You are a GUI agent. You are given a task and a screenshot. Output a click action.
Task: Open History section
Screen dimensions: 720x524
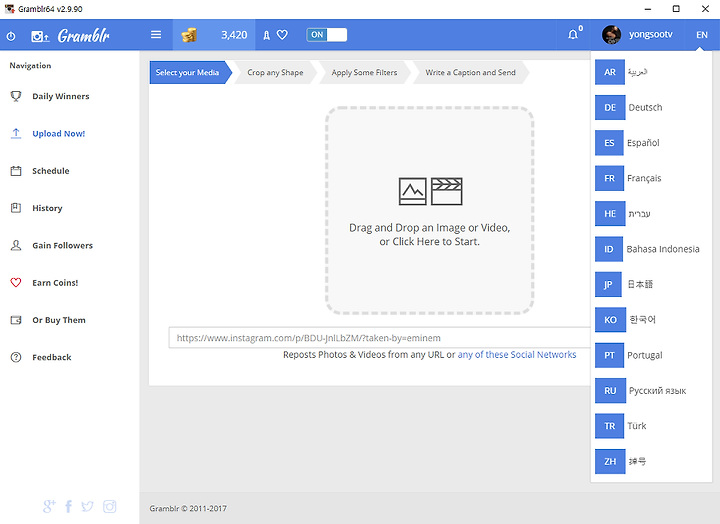pos(47,208)
